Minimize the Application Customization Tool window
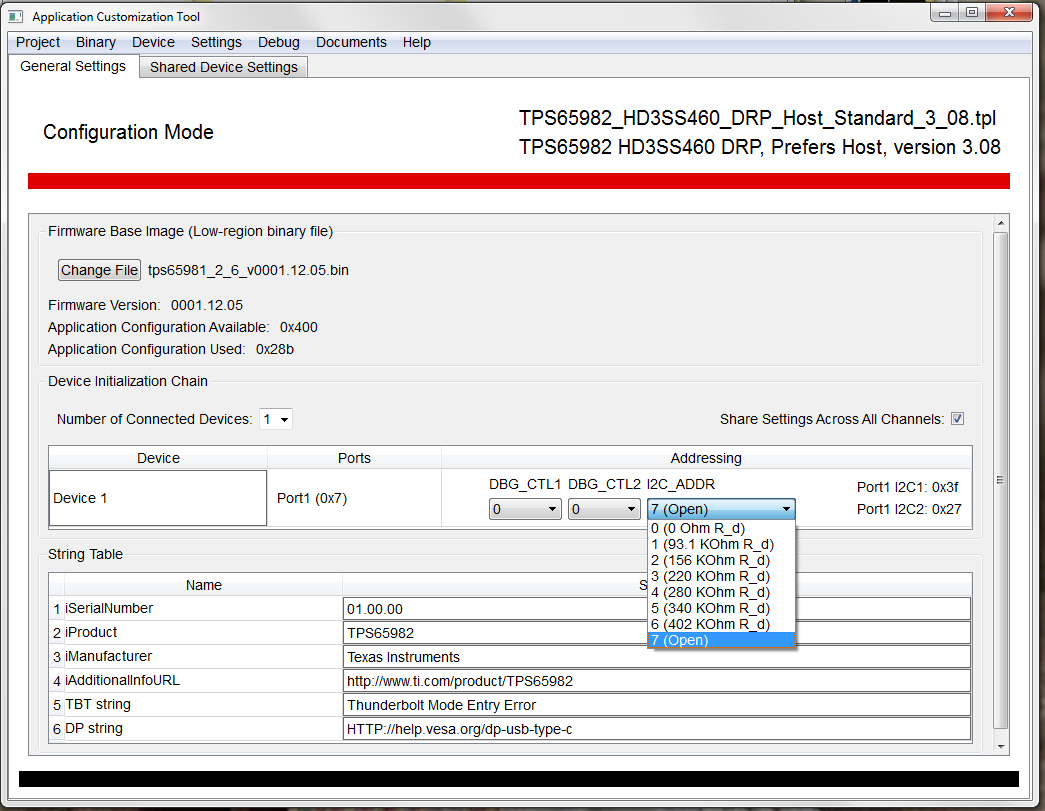Image resolution: width=1045 pixels, height=811 pixels. coord(944,13)
